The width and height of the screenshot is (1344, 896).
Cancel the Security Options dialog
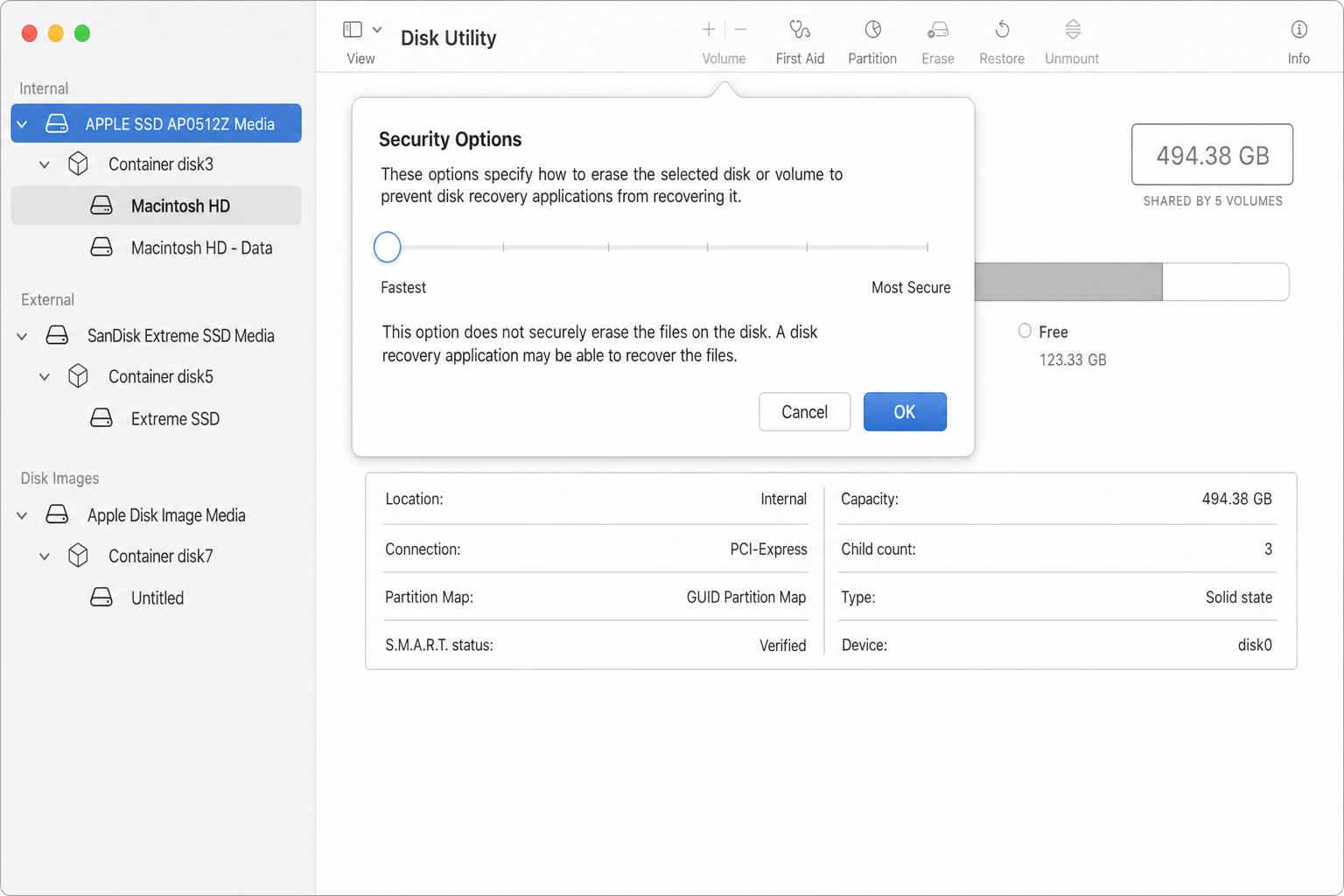804,411
